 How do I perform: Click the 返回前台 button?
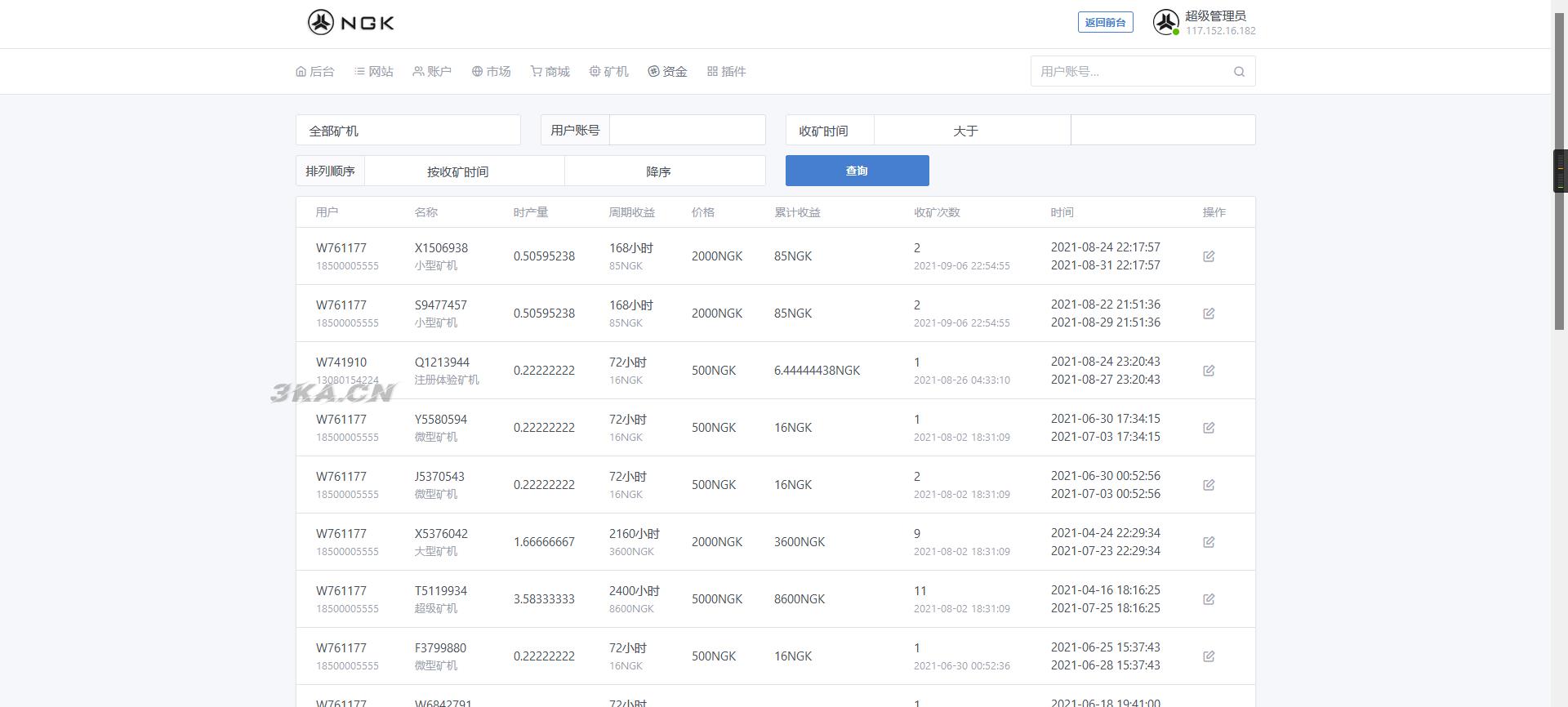1105,23
